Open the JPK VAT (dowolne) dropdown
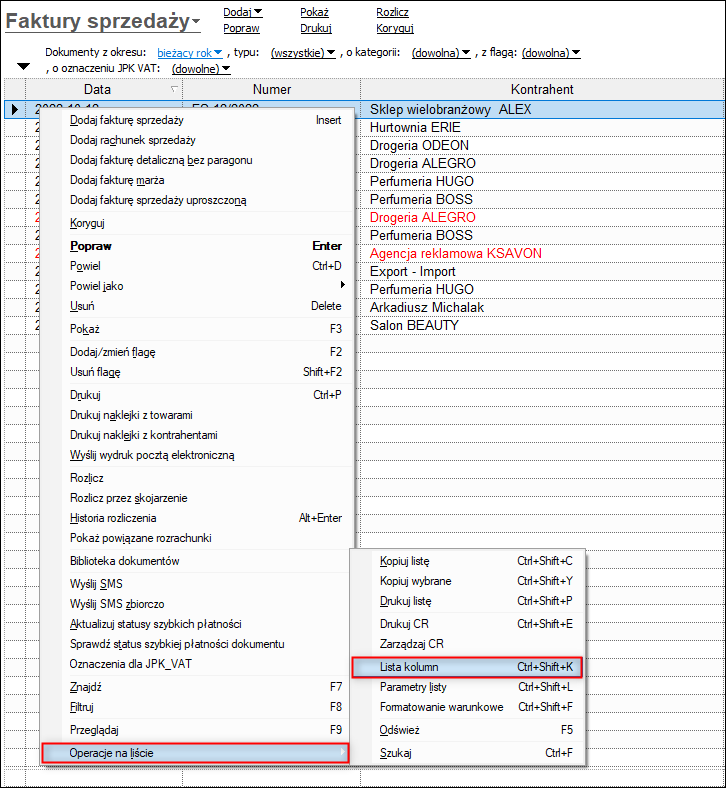The image size is (726, 788). coord(201,69)
